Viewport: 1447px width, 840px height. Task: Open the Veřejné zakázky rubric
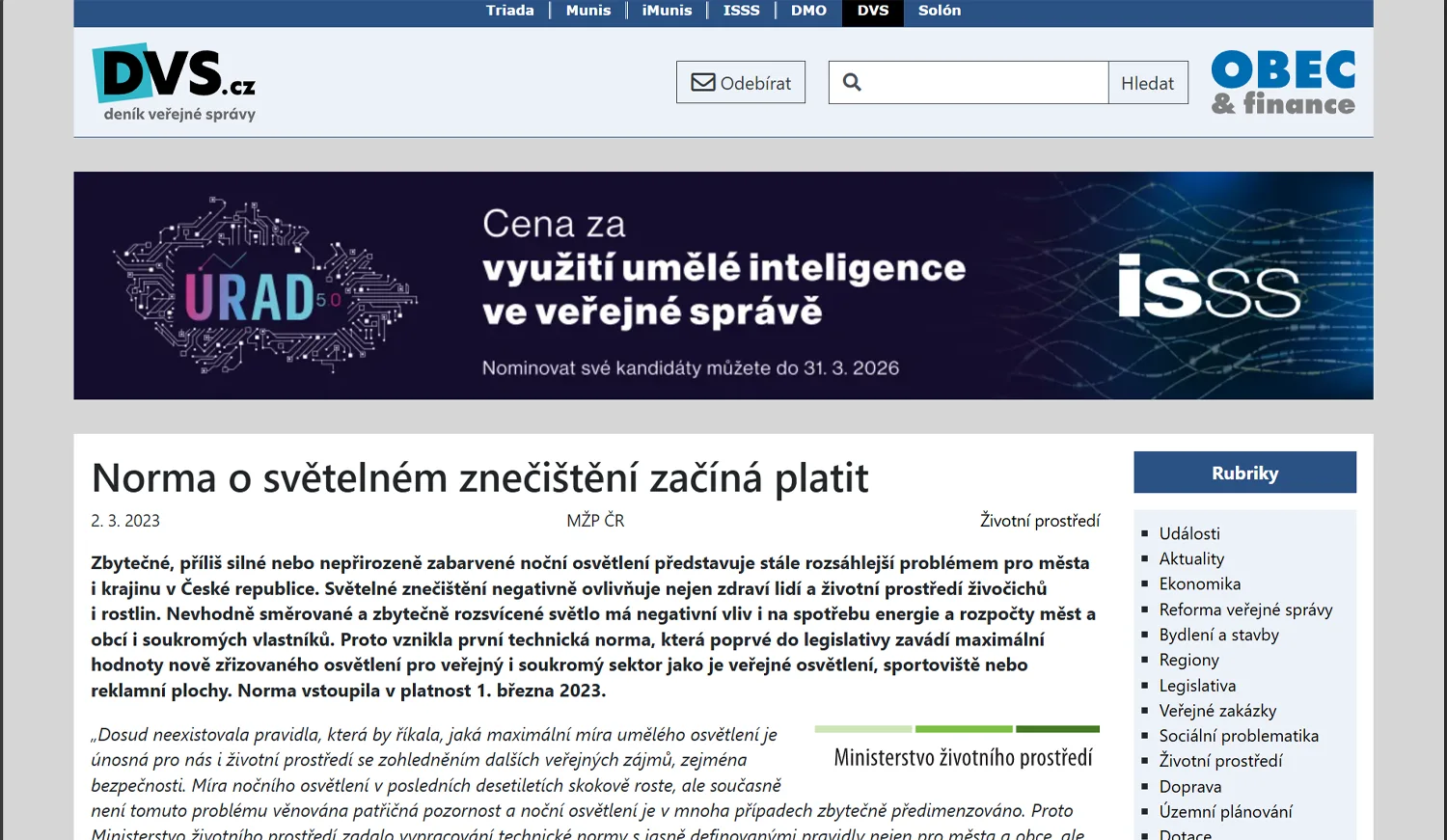coord(1217,710)
